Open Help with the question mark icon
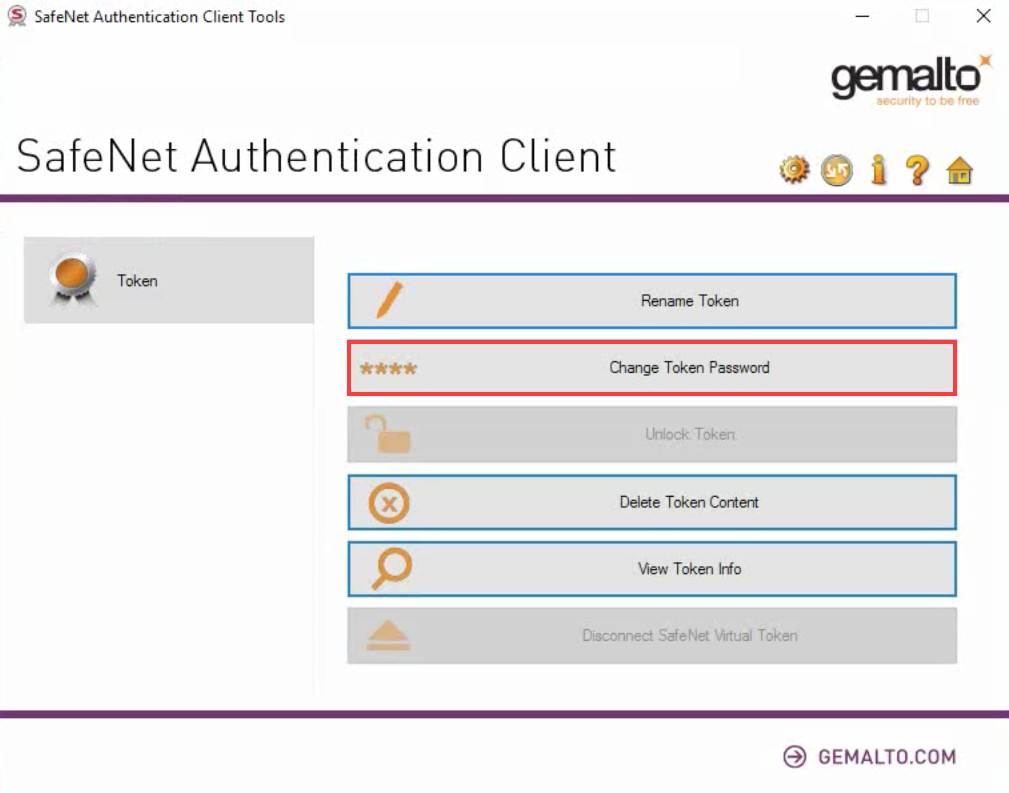Screen dimensions: 1009x793 917,171
